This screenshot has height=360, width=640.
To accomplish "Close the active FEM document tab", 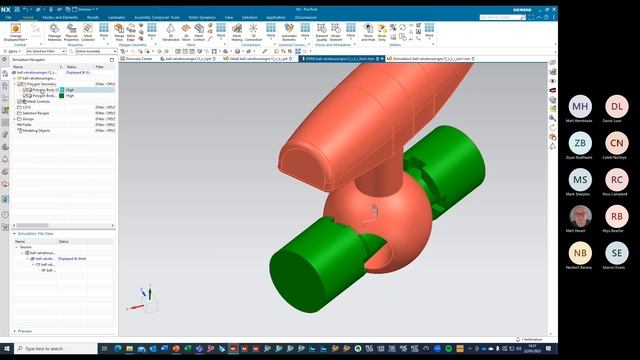I will [382, 59].
